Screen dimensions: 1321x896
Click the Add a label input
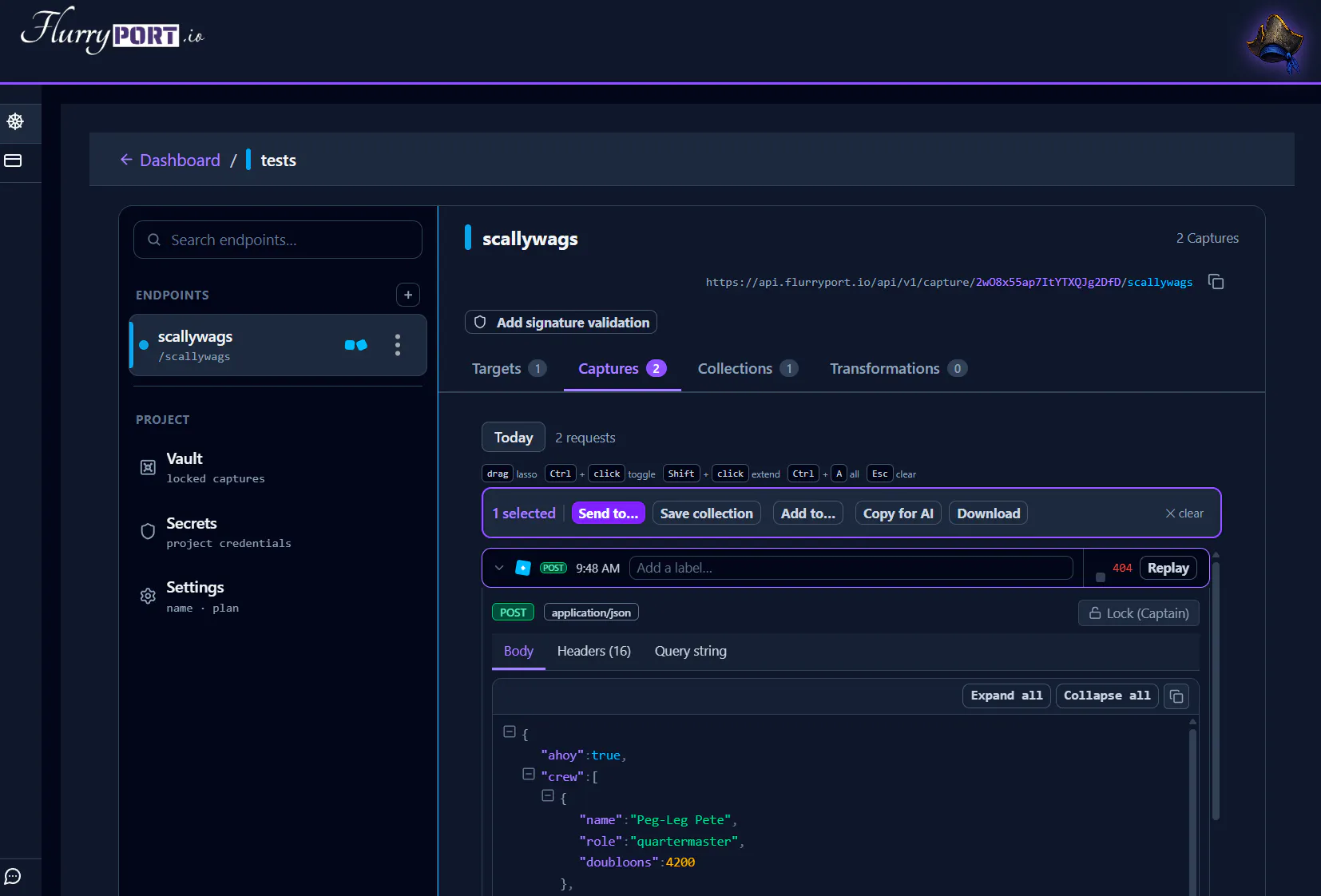tap(851, 568)
